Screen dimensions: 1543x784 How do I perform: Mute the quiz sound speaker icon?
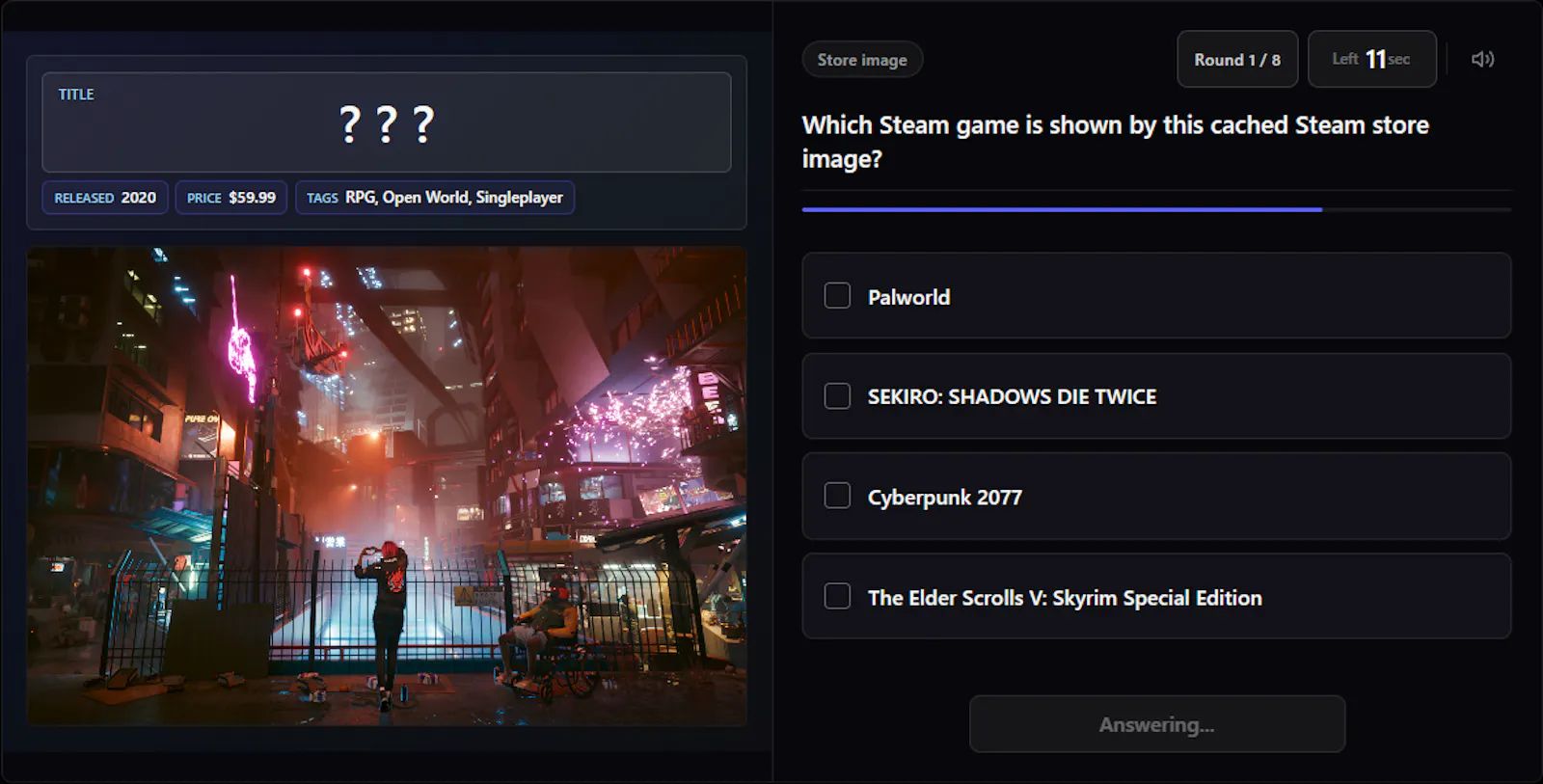[x=1482, y=59]
